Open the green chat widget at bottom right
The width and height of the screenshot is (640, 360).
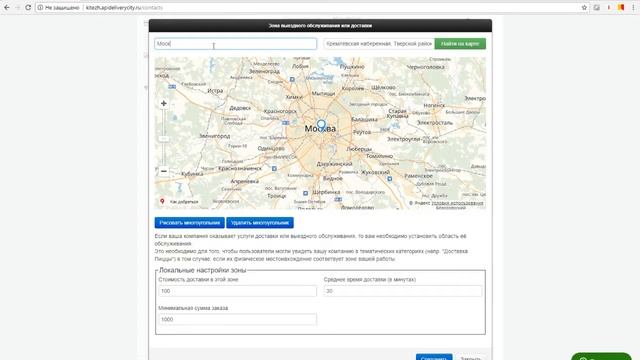point(601,356)
